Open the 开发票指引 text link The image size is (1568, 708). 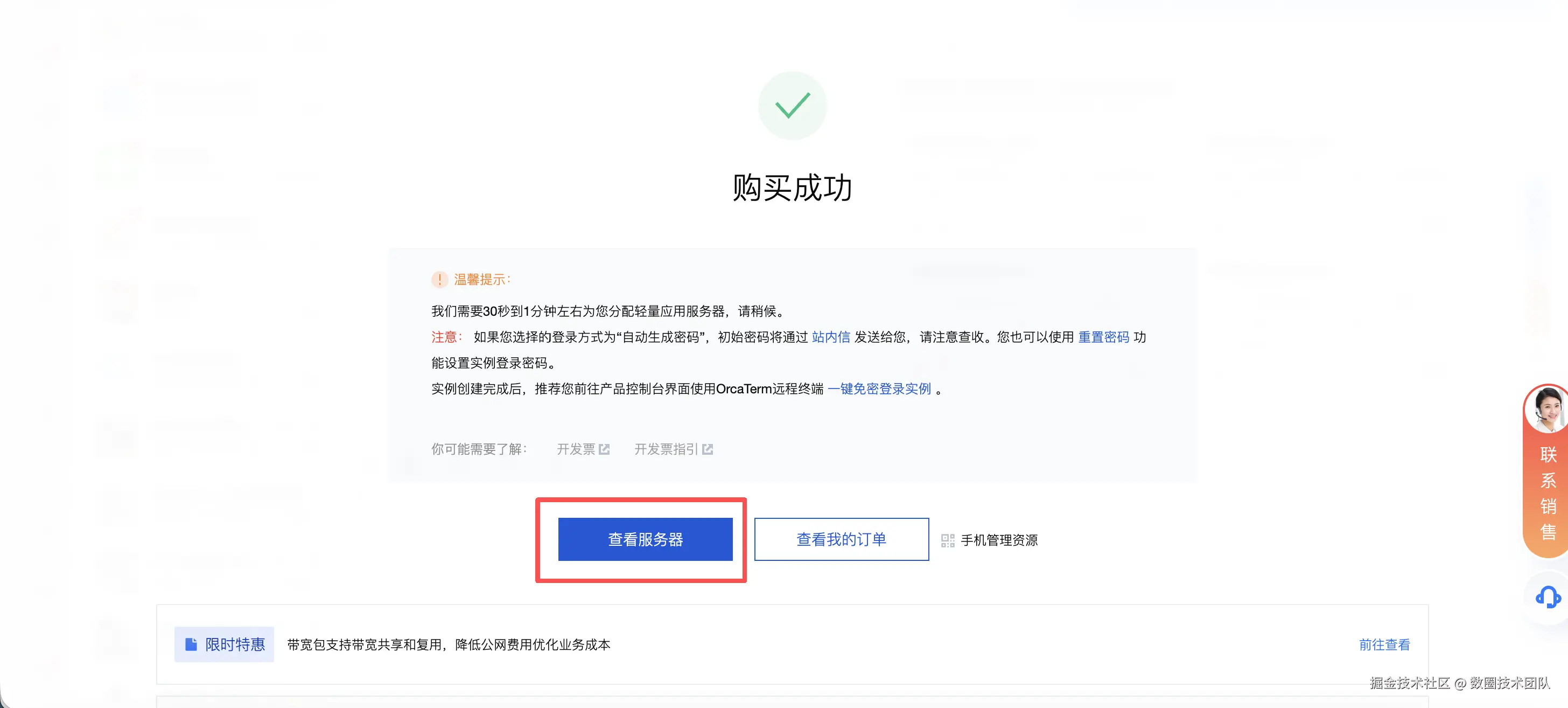tap(666, 449)
